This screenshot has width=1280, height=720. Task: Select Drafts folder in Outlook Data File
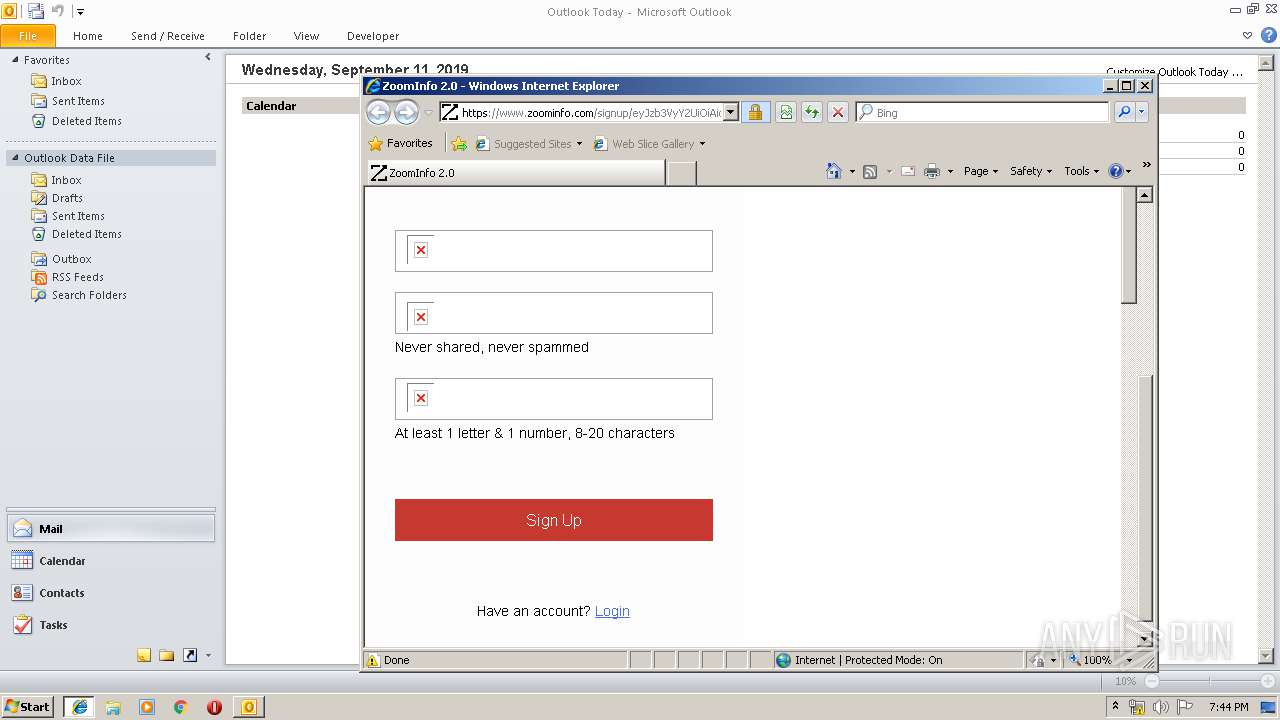click(67, 198)
